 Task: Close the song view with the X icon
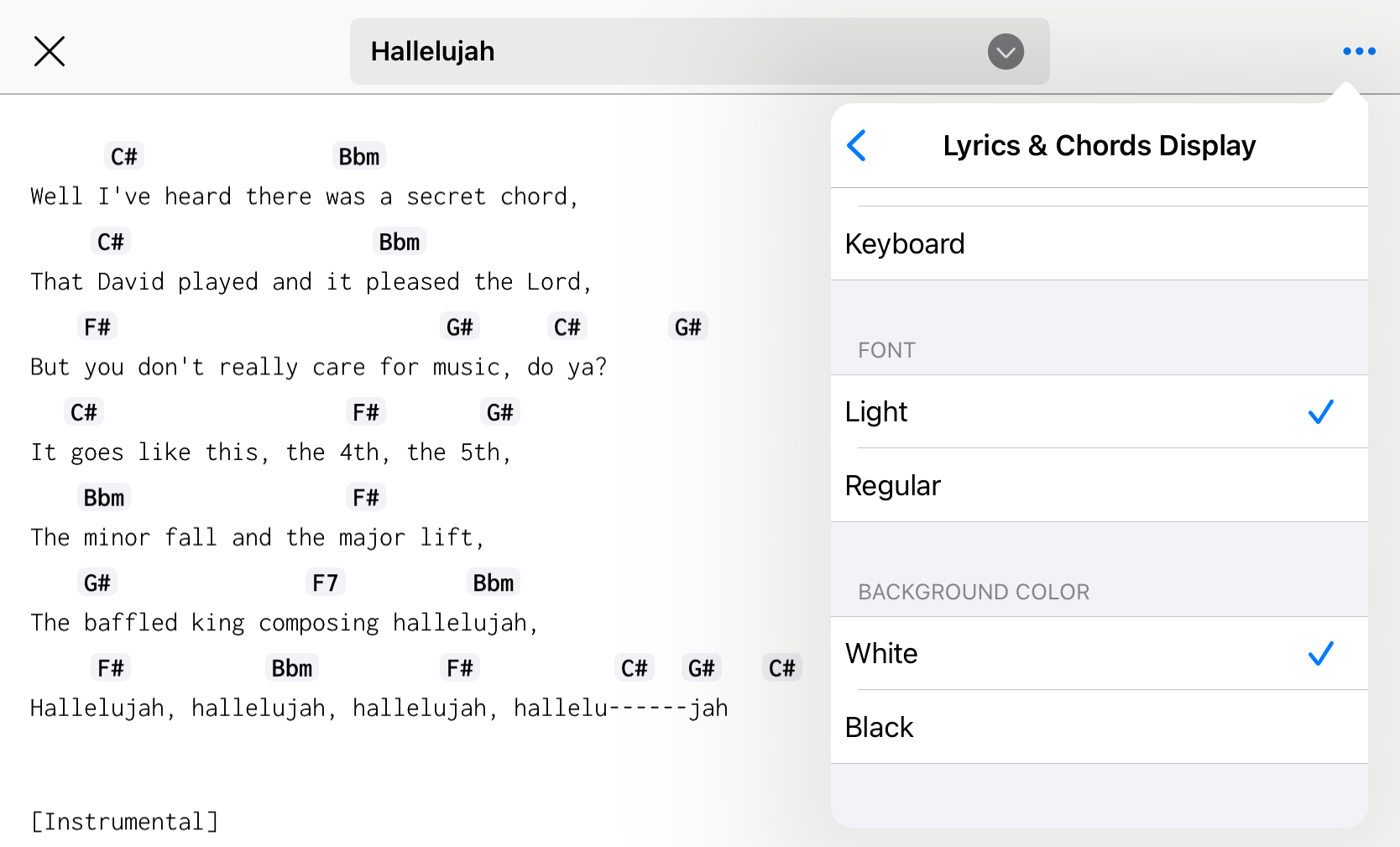50,51
